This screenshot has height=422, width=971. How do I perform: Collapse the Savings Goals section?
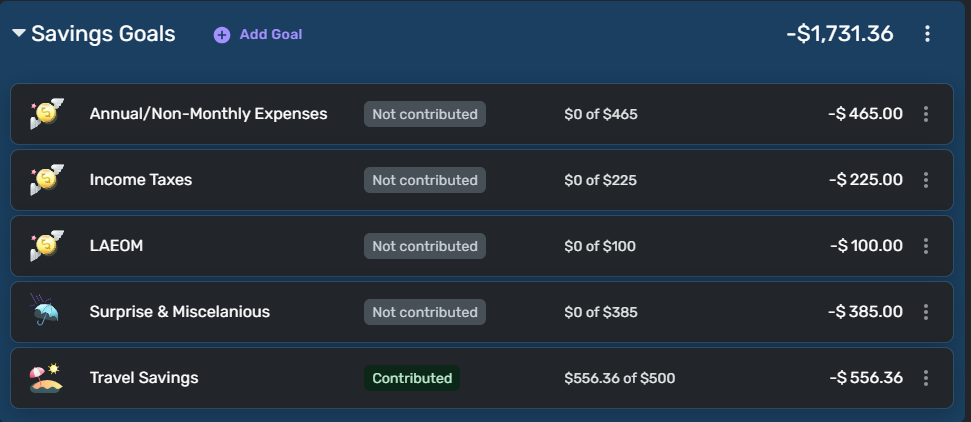pos(19,33)
